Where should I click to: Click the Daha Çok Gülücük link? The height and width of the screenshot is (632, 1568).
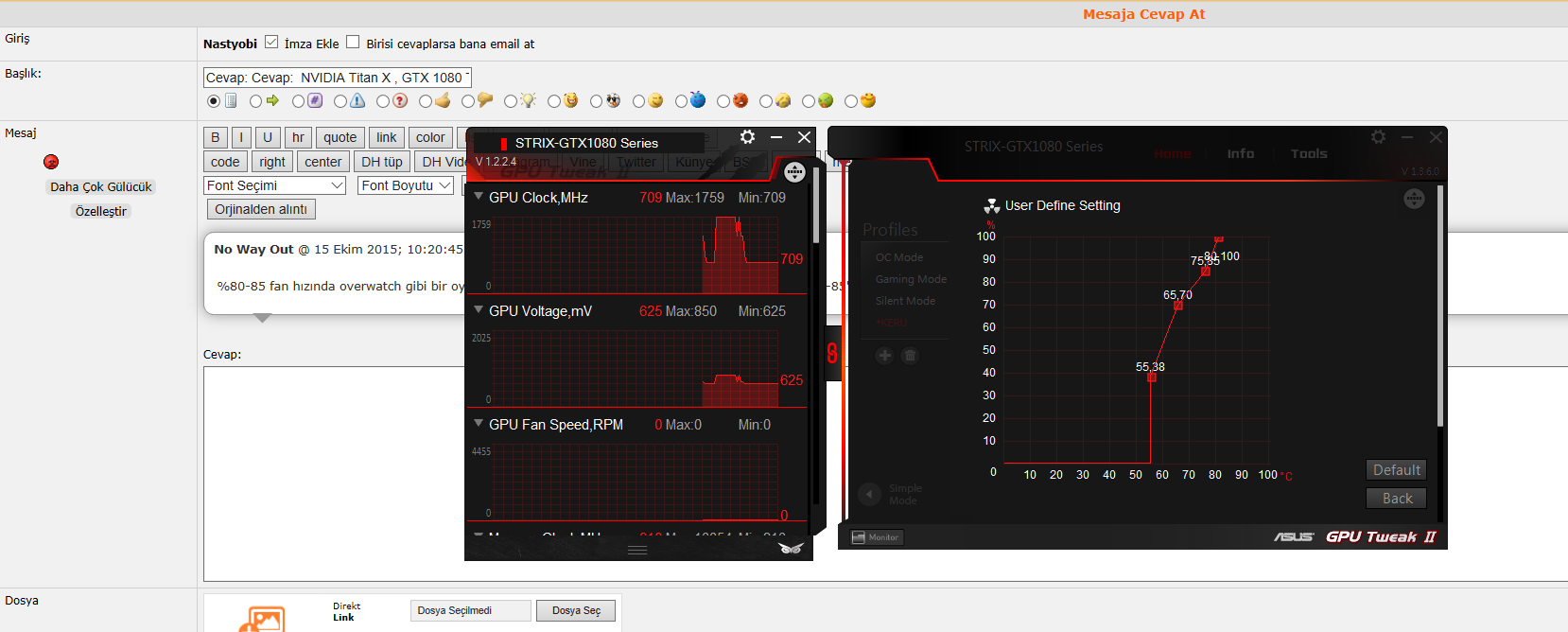click(x=101, y=186)
